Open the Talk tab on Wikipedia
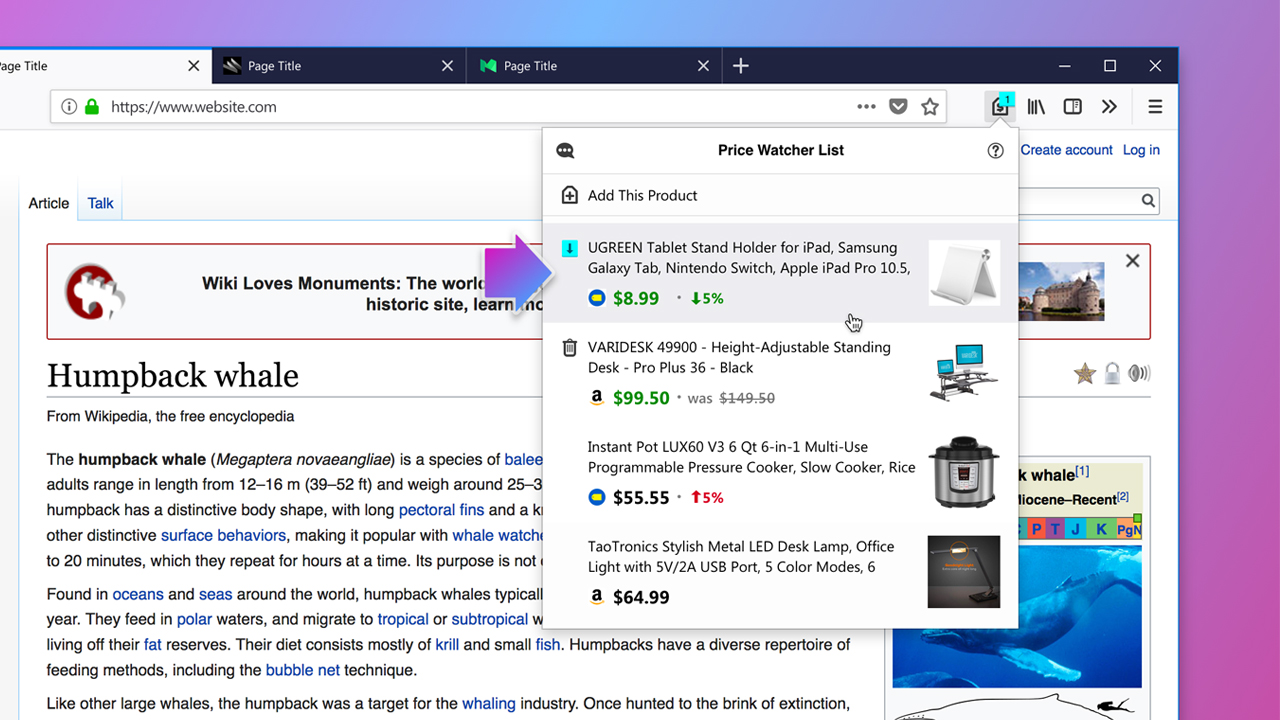The image size is (1280, 720). point(100,203)
